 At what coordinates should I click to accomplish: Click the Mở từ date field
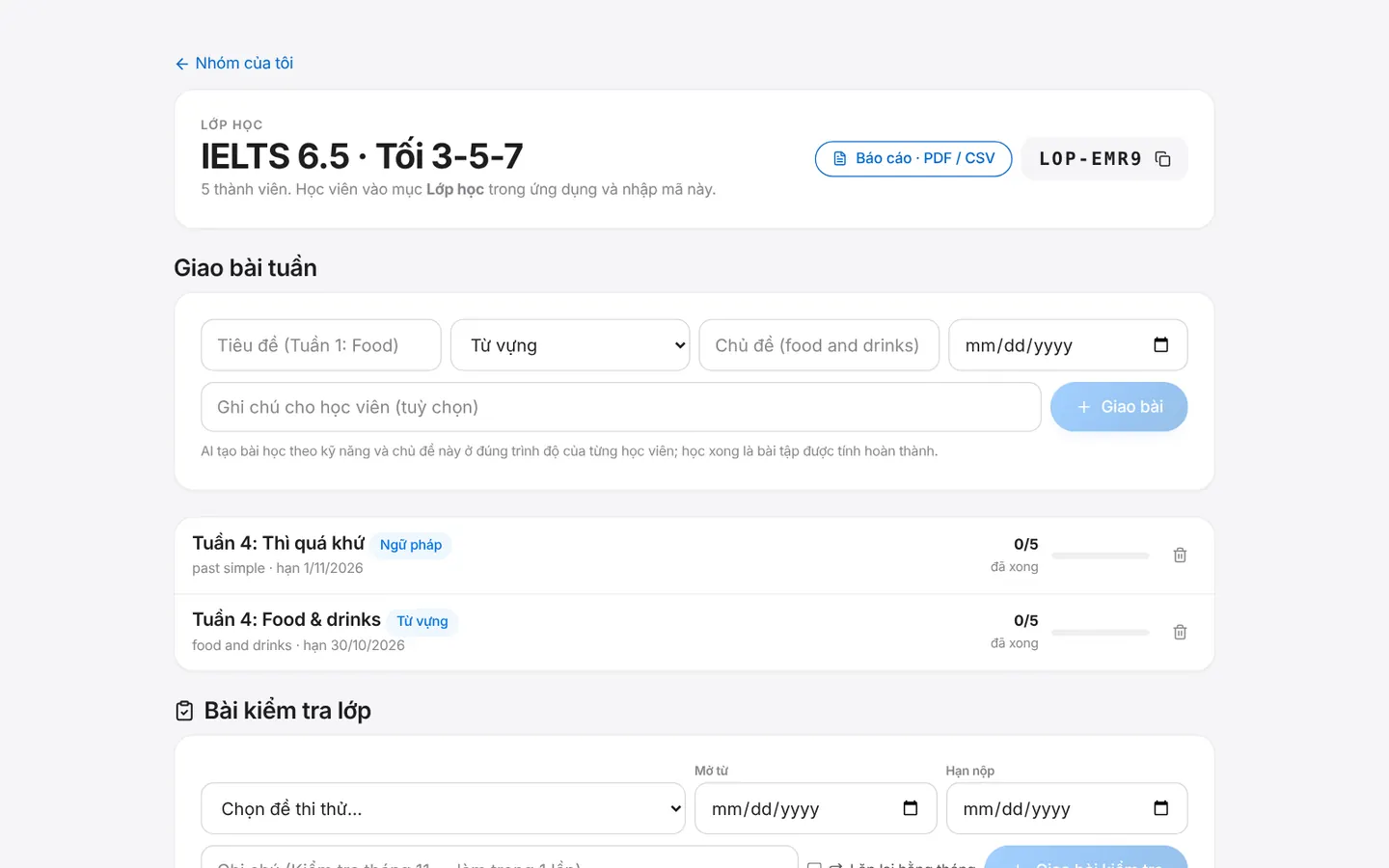click(x=816, y=808)
